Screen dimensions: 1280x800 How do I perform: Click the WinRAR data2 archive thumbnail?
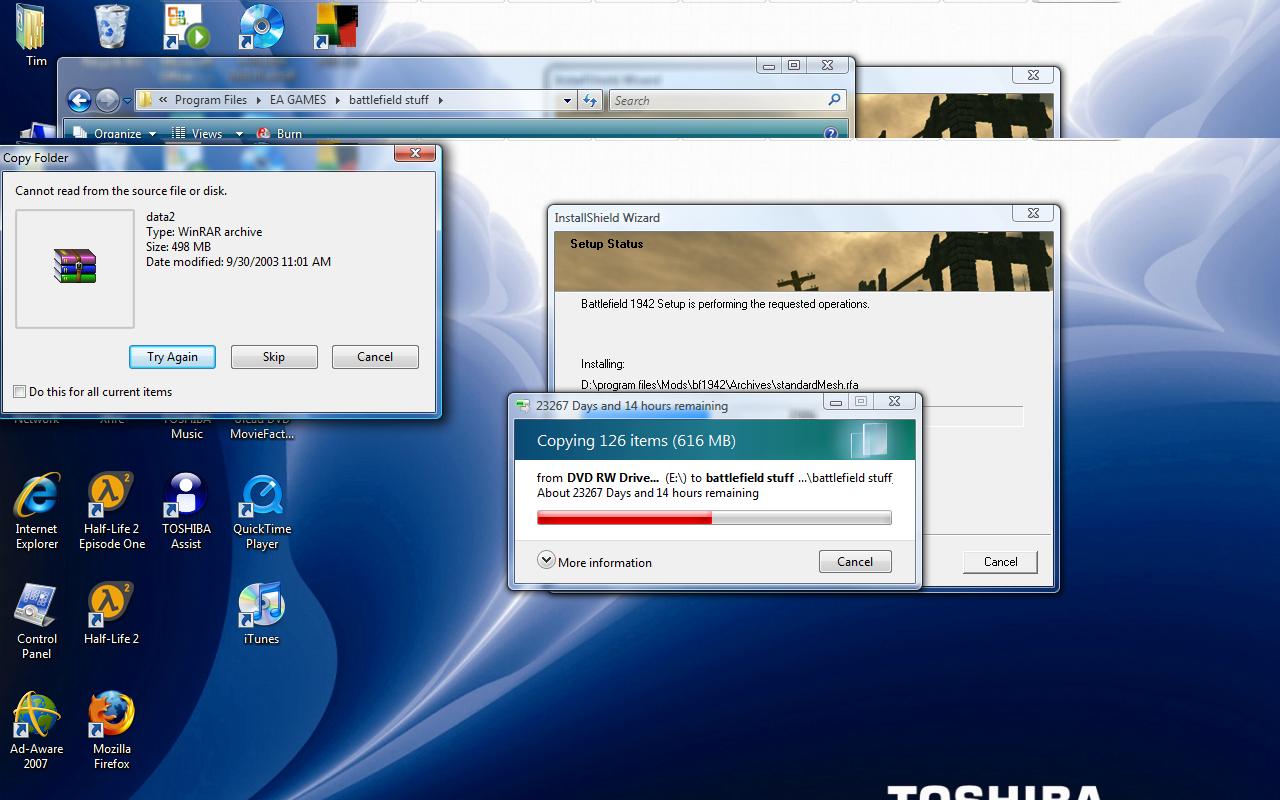(x=75, y=268)
